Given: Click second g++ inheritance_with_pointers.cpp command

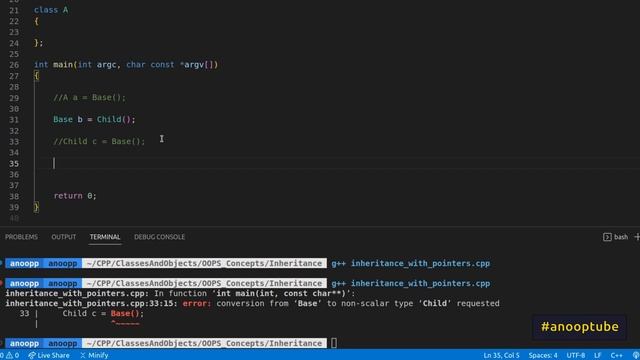Looking at the screenshot, I should pos(411,283).
